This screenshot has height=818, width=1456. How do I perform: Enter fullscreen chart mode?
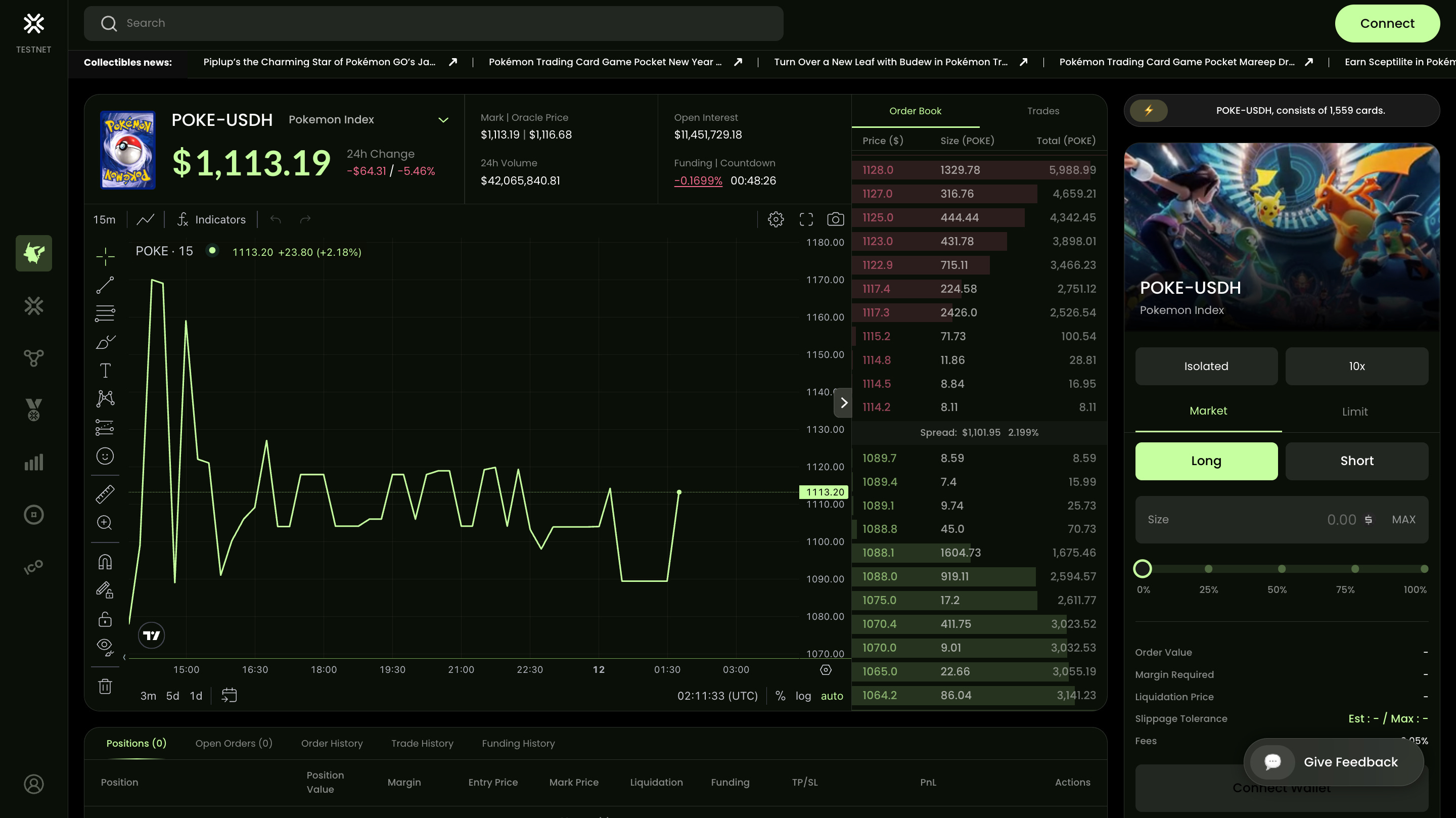point(806,219)
